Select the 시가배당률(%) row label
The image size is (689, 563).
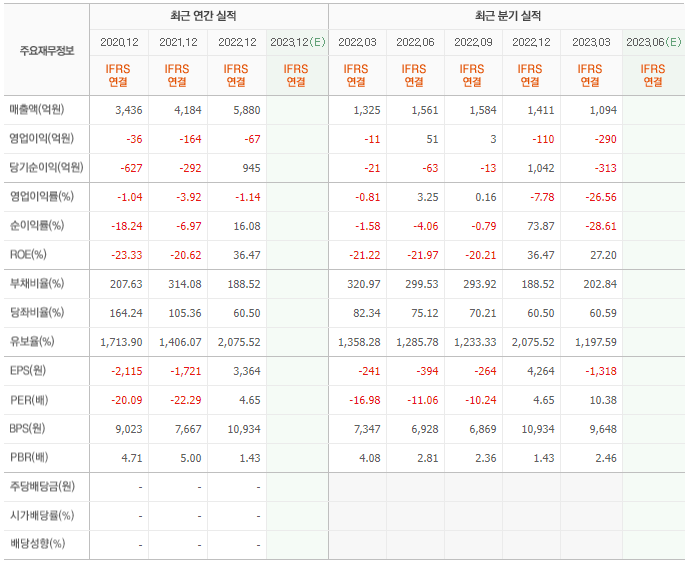point(42,516)
